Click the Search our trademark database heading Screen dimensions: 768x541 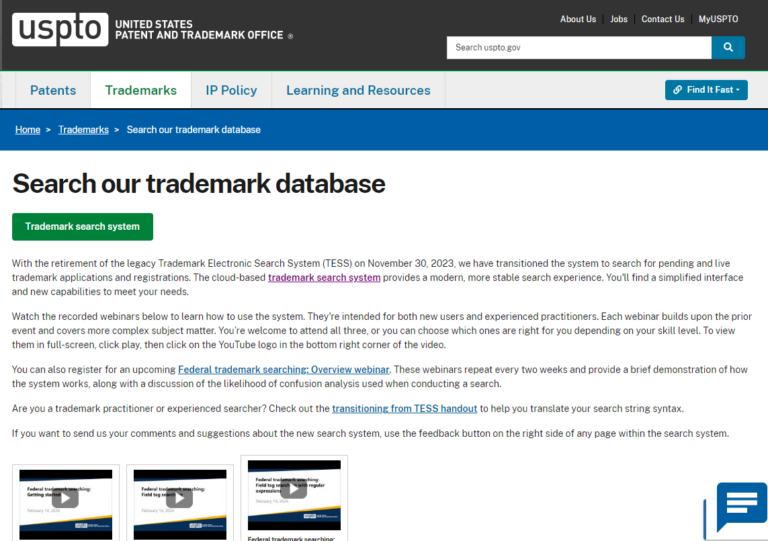pyautogui.click(x=199, y=184)
